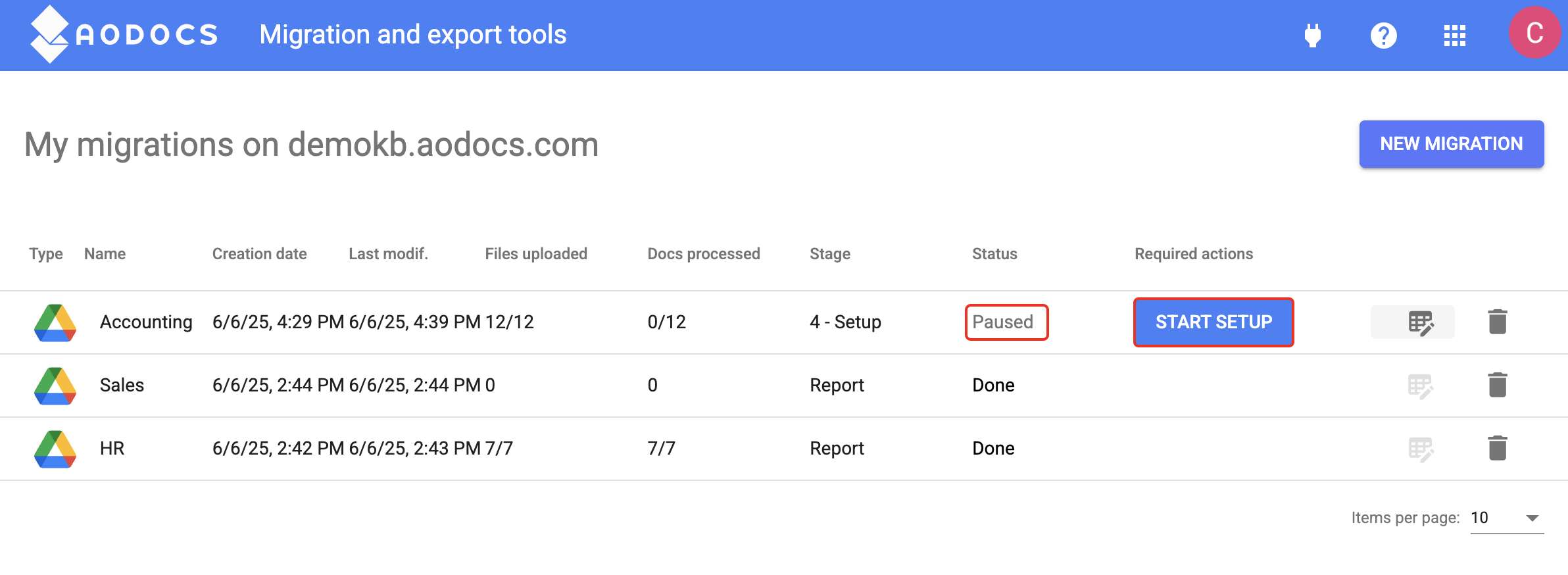This screenshot has height=575, width=1568.
Task: Click the Docs processed column header
Action: pos(704,254)
